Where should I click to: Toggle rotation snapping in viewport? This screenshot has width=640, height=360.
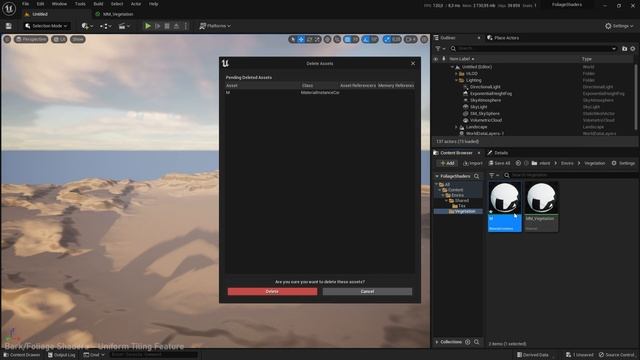tap(366, 39)
